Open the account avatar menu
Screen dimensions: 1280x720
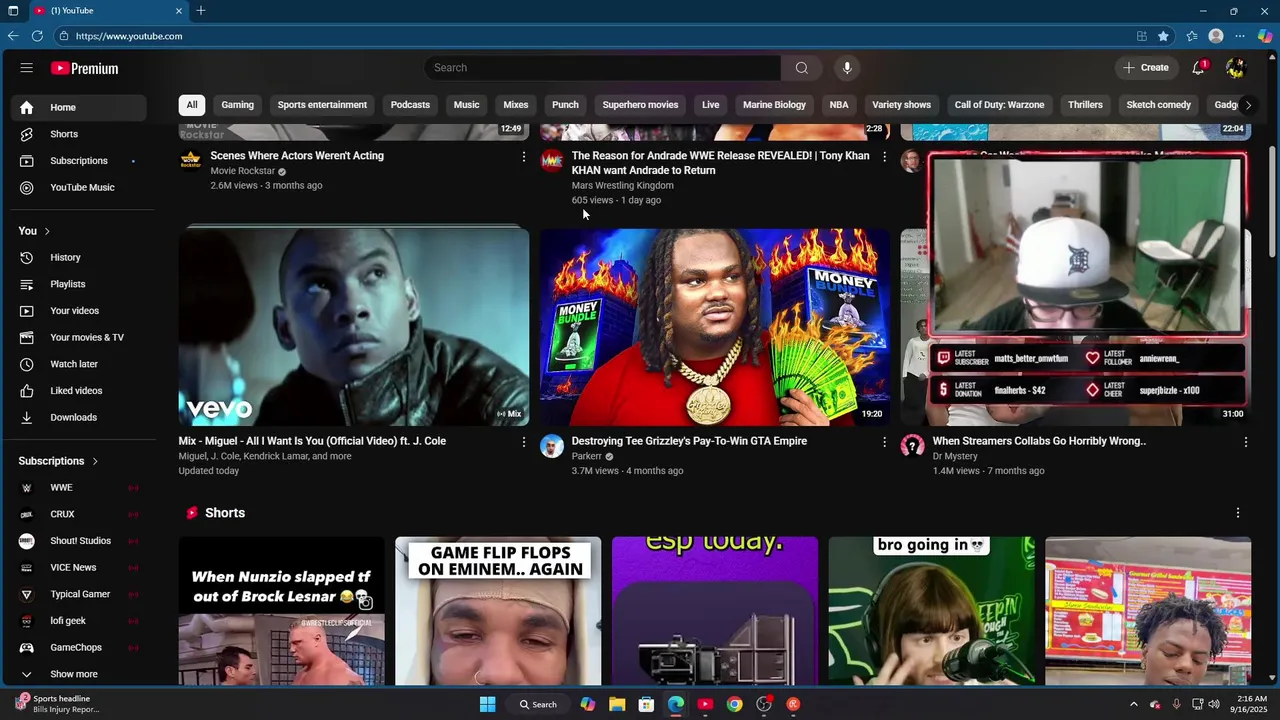tap(1236, 68)
